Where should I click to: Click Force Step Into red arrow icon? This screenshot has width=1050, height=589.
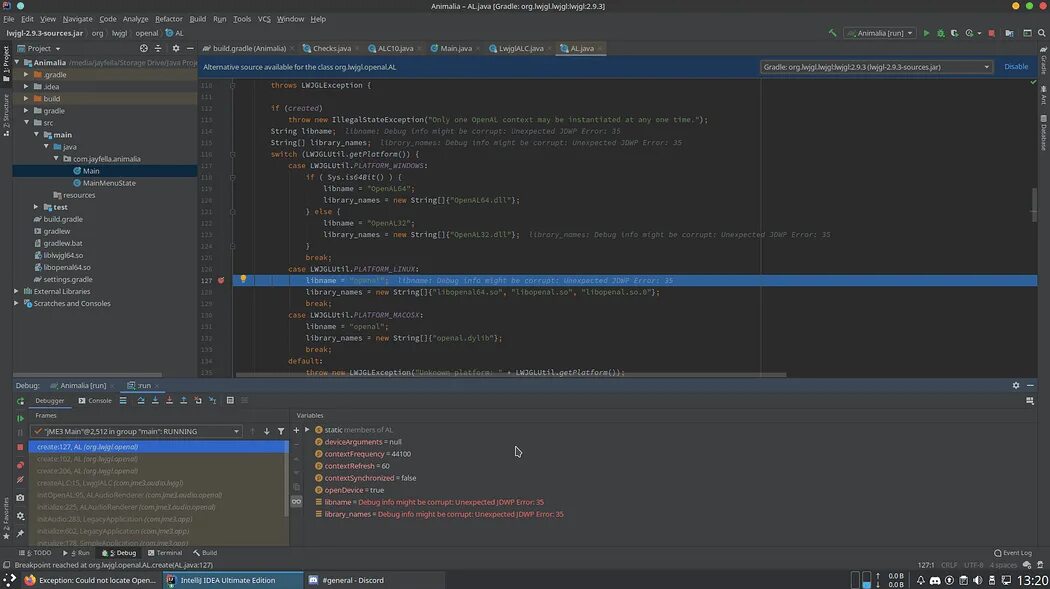(169, 400)
